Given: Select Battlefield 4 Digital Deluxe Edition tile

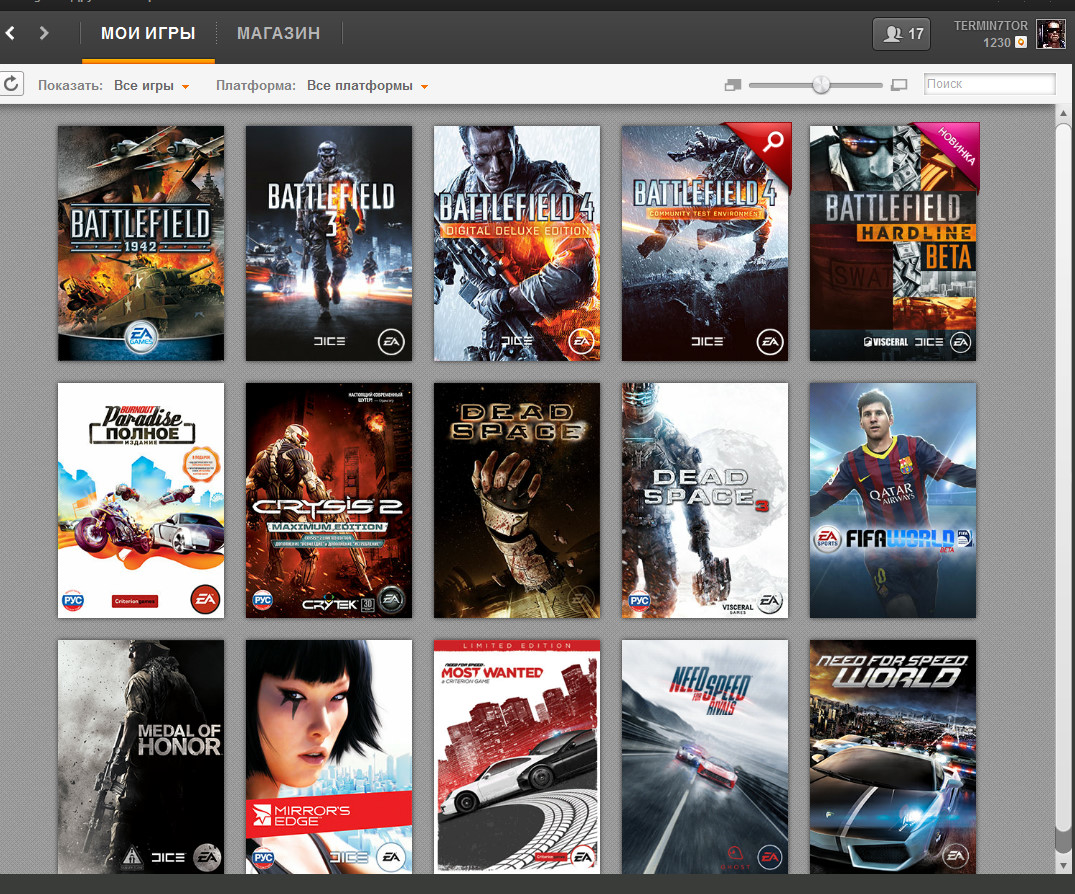Looking at the screenshot, I should pyautogui.click(x=517, y=243).
